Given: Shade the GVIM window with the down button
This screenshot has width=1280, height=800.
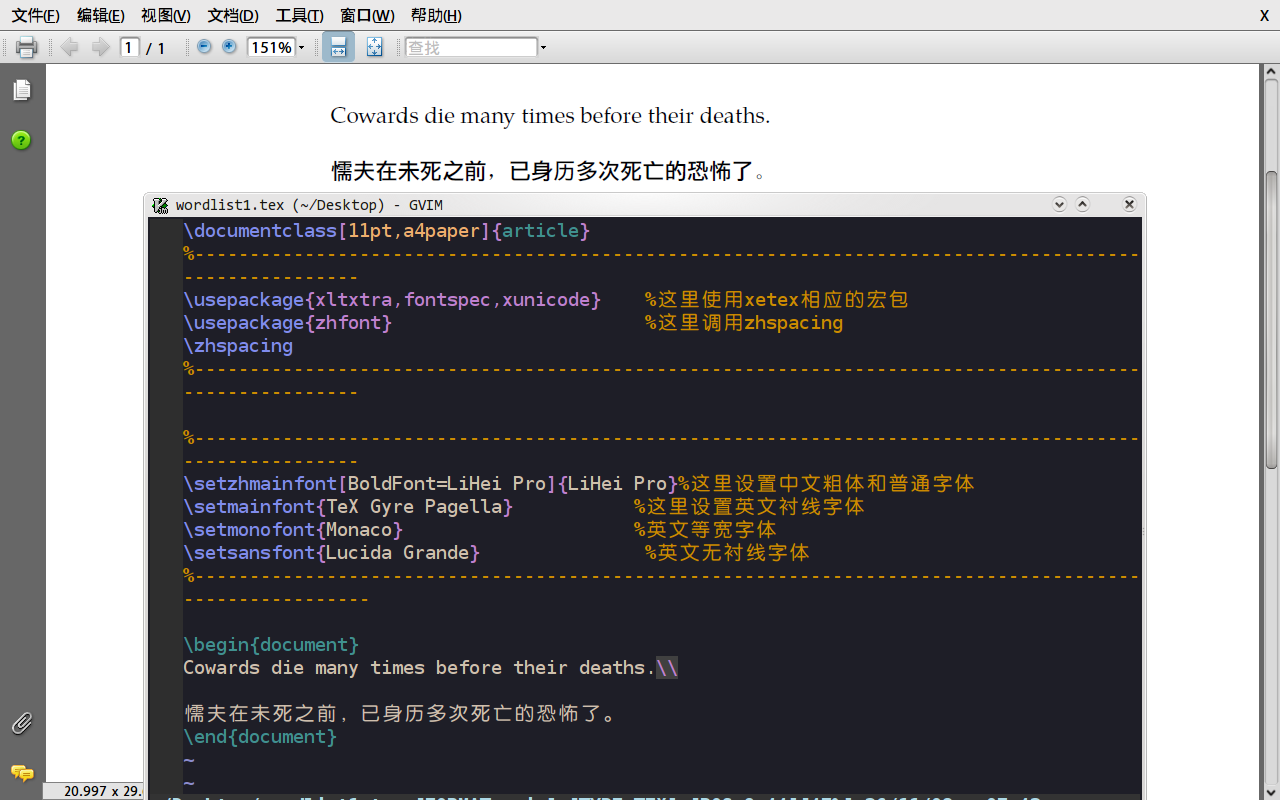Looking at the screenshot, I should 1060,204.
